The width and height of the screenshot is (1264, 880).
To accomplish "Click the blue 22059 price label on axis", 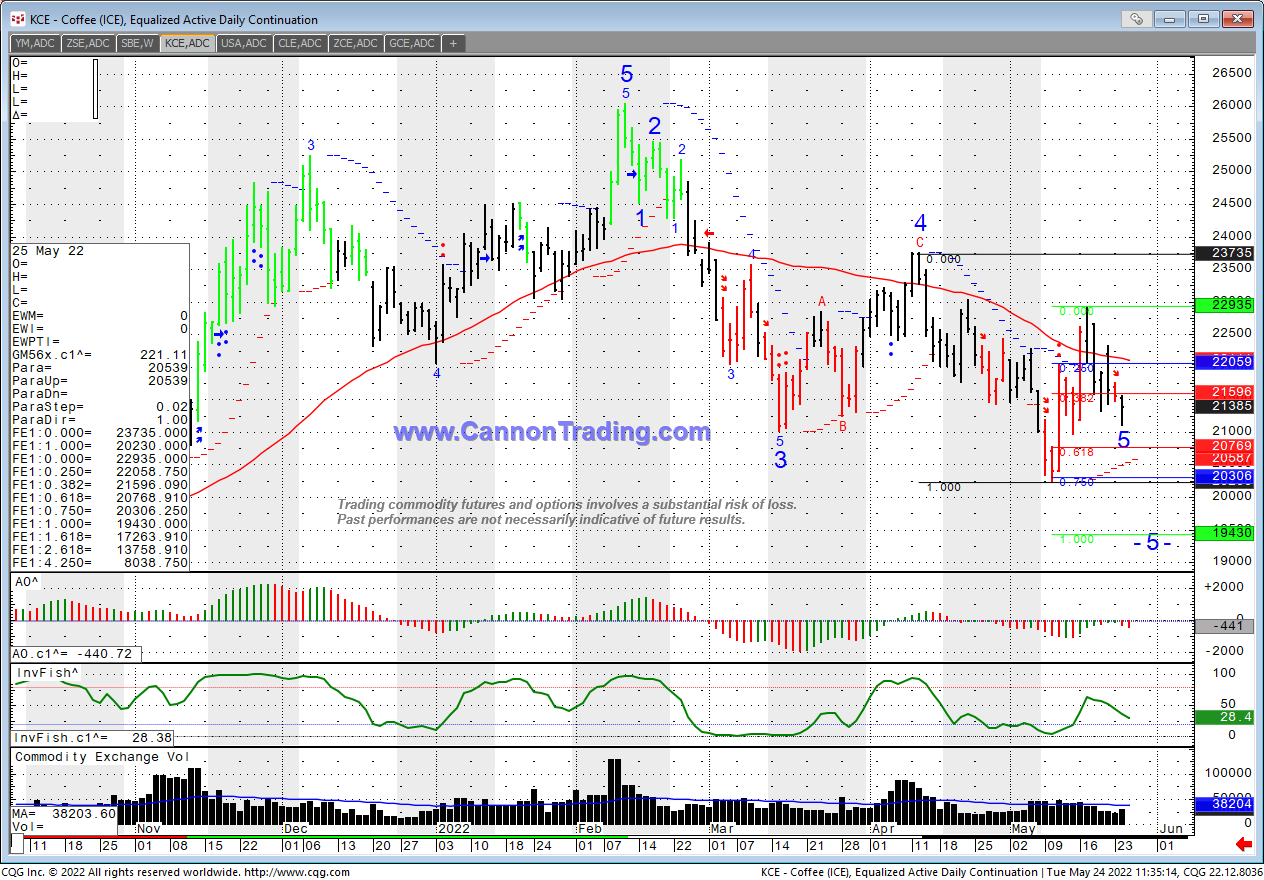I will click(1223, 361).
